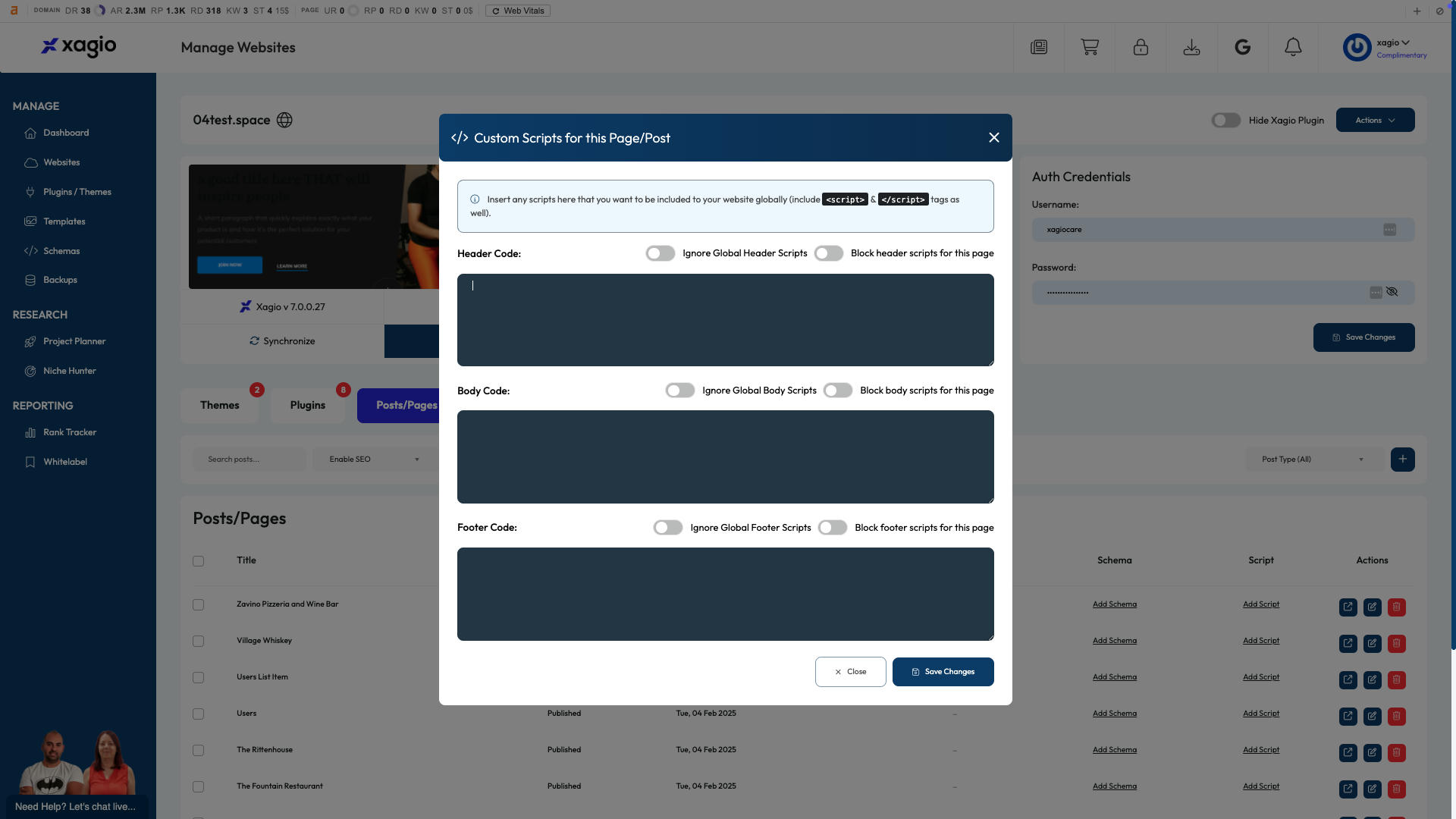Switch to the Plugins tab
Image resolution: width=1456 pixels, height=819 pixels.
[307, 405]
